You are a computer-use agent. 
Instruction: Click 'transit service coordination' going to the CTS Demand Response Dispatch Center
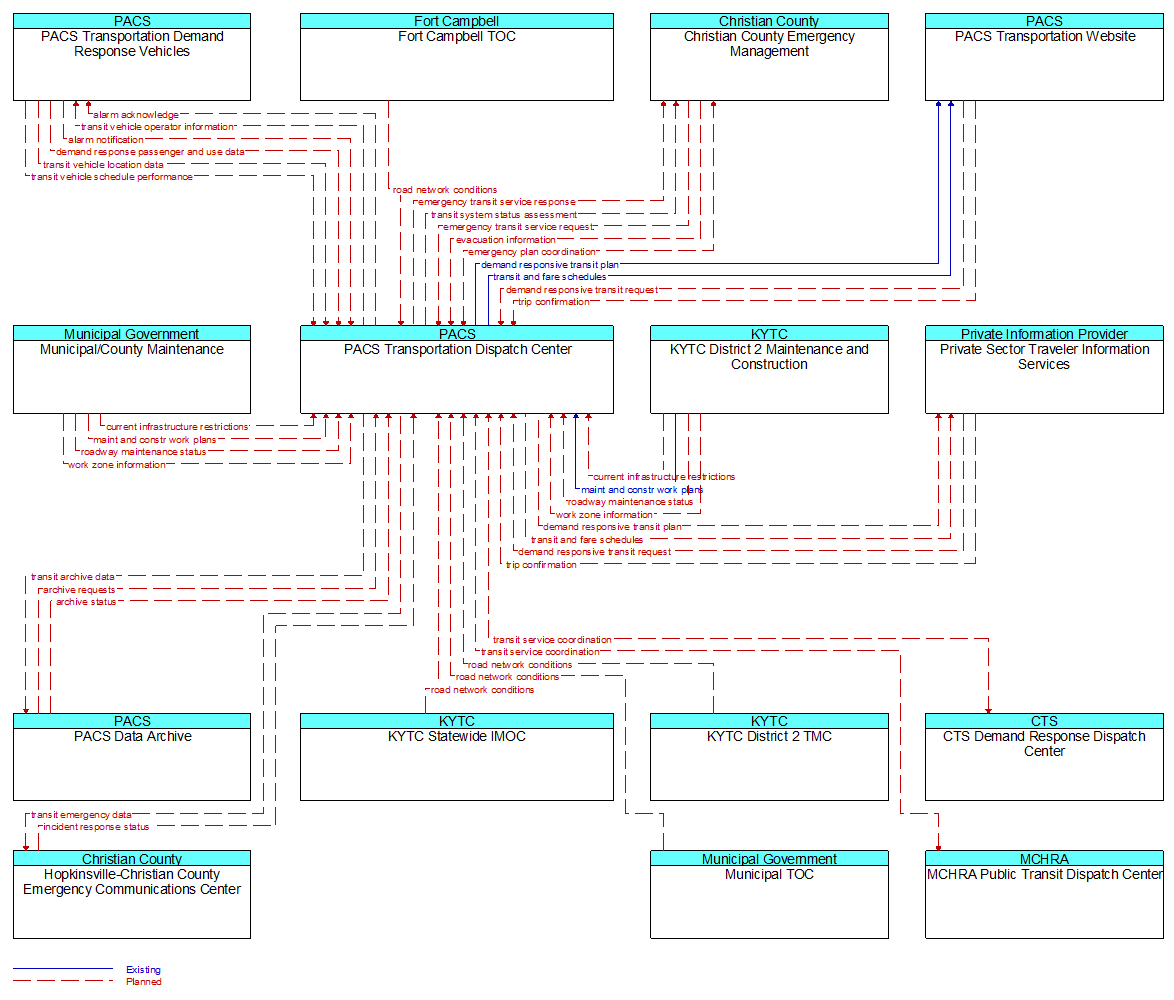pyautogui.click(x=553, y=640)
